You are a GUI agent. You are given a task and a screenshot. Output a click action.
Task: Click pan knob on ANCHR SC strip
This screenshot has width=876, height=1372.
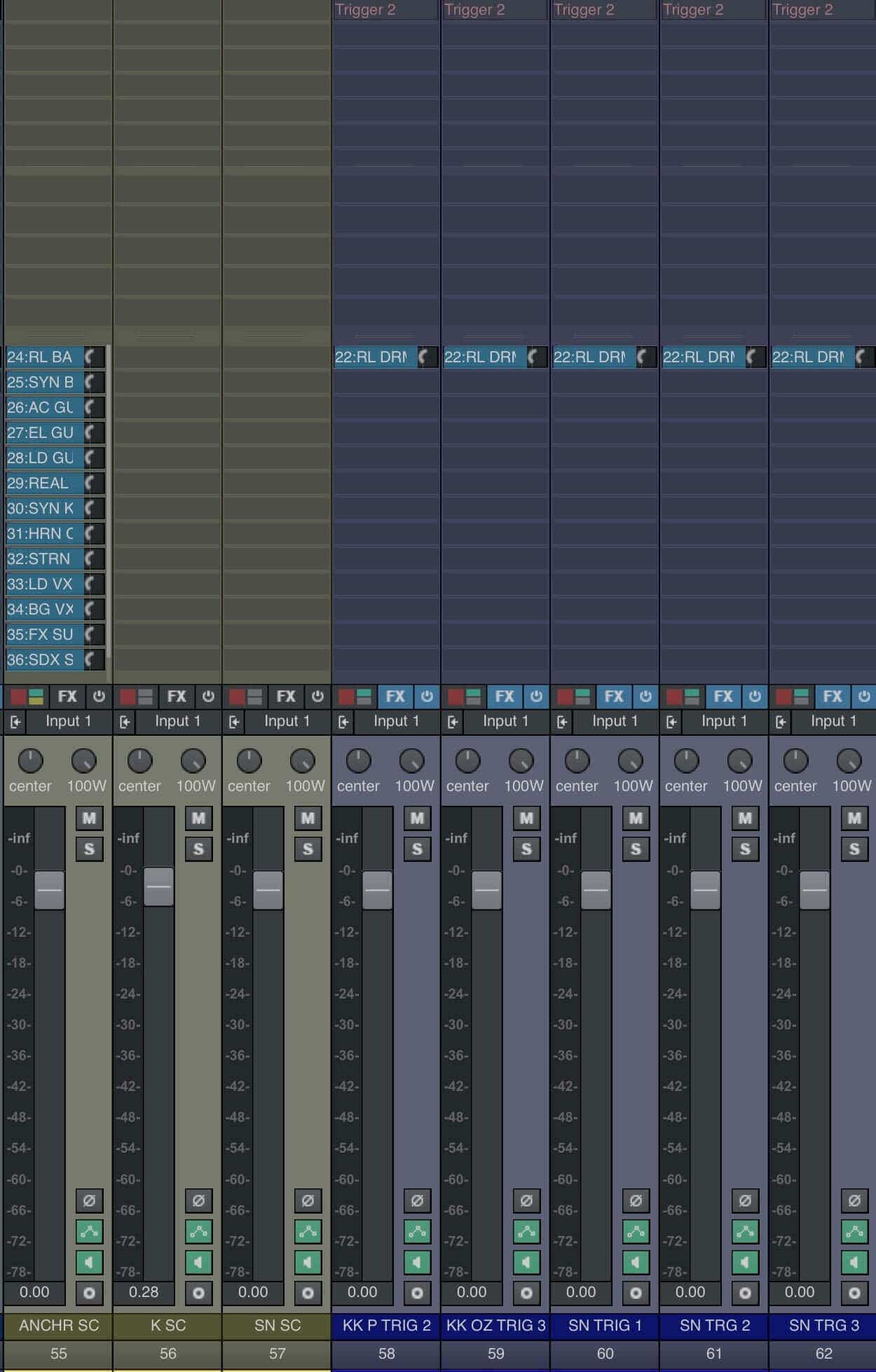[30, 760]
